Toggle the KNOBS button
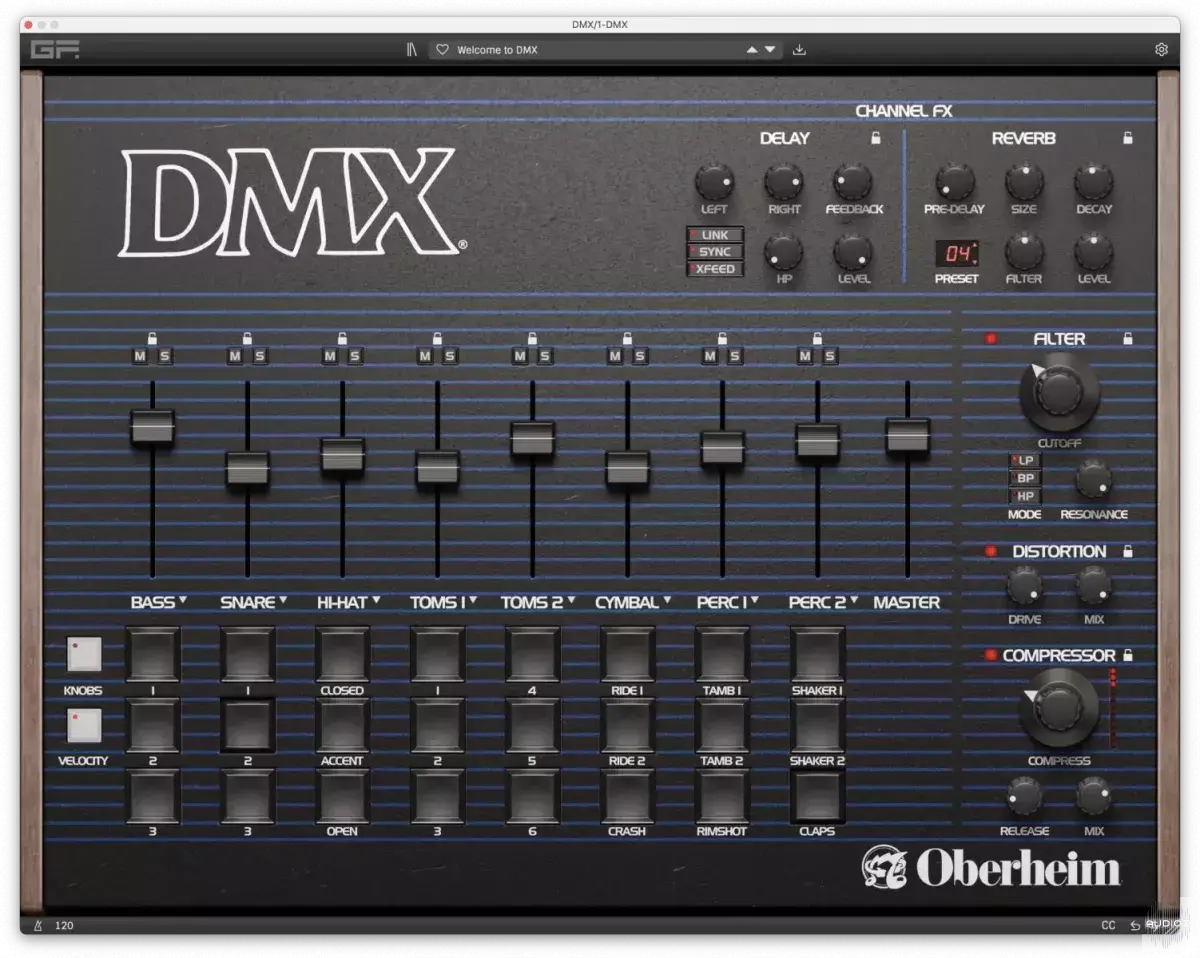 coord(85,654)
